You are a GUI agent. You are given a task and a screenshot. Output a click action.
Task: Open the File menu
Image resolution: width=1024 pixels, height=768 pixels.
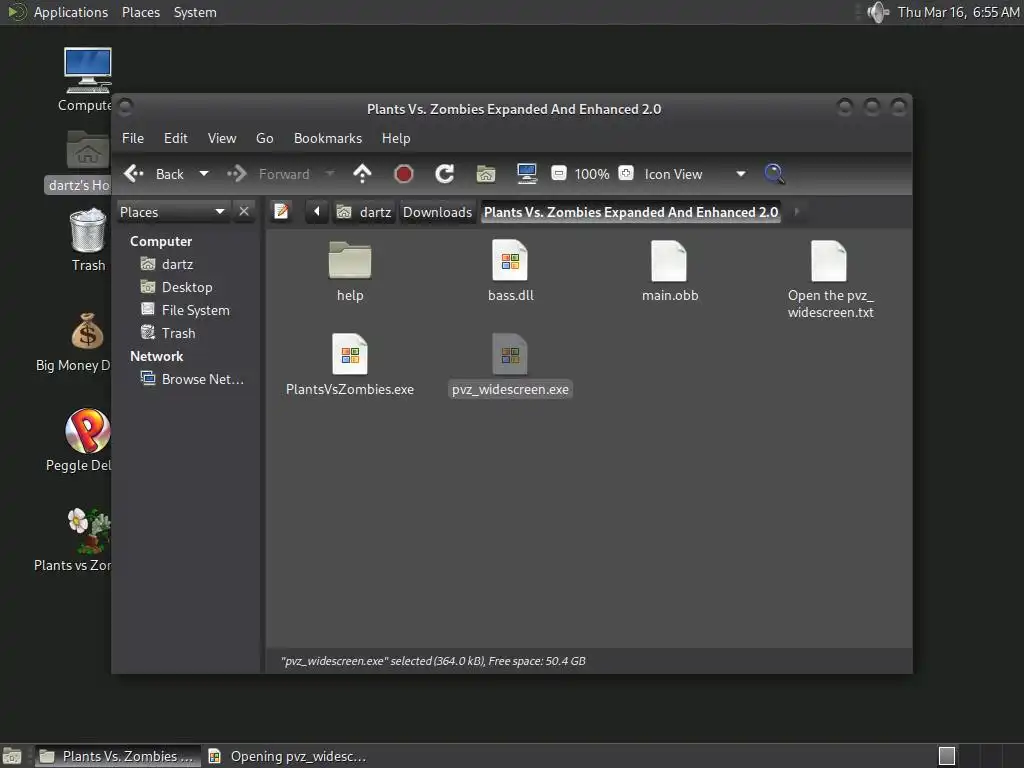pyautogui.click(x=133, y=138)
